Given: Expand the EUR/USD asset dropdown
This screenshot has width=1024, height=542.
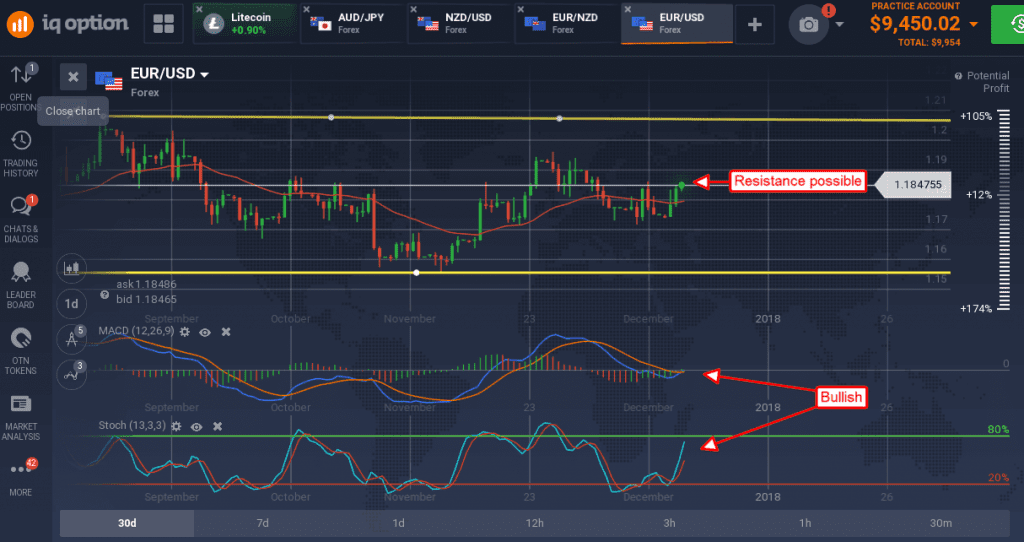Looking at the screenshot, I should pos(204,74).
